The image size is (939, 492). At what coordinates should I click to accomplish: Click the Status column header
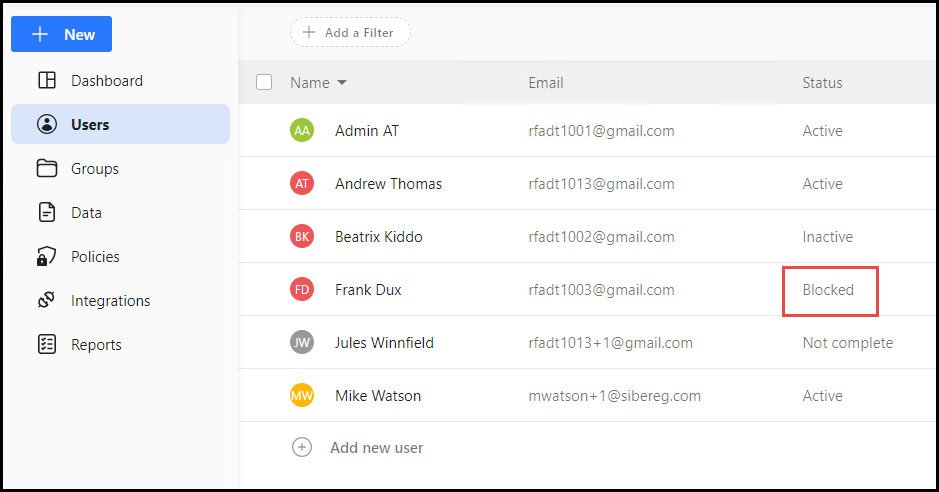822,83
